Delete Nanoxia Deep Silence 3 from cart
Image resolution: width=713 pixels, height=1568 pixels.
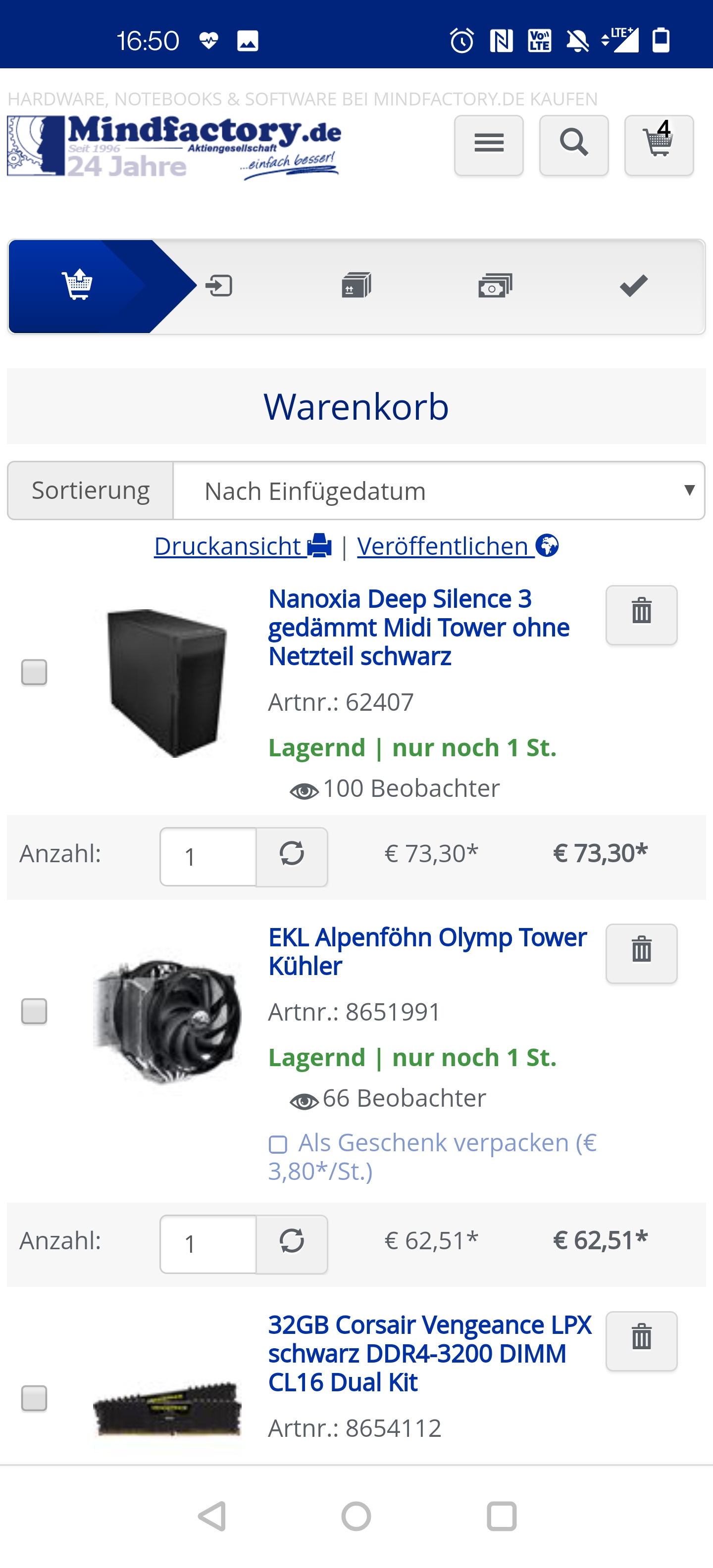point(641,615)
